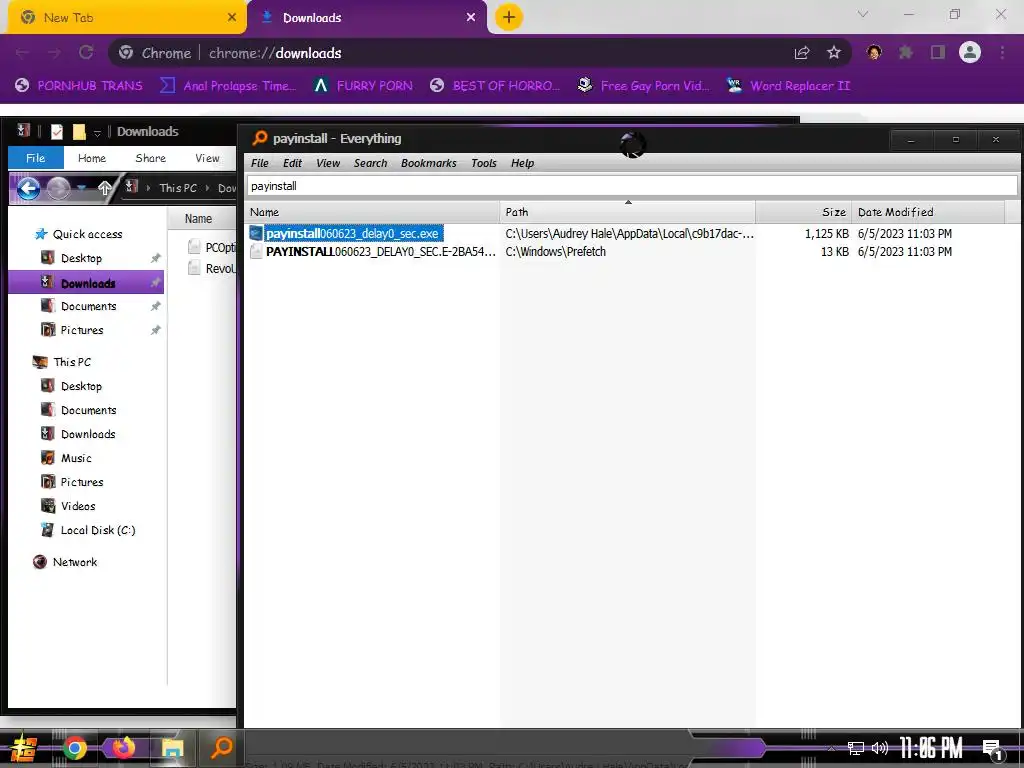
Task: Click exe file icon of payinstall result
Action: (x=255, y=234)
